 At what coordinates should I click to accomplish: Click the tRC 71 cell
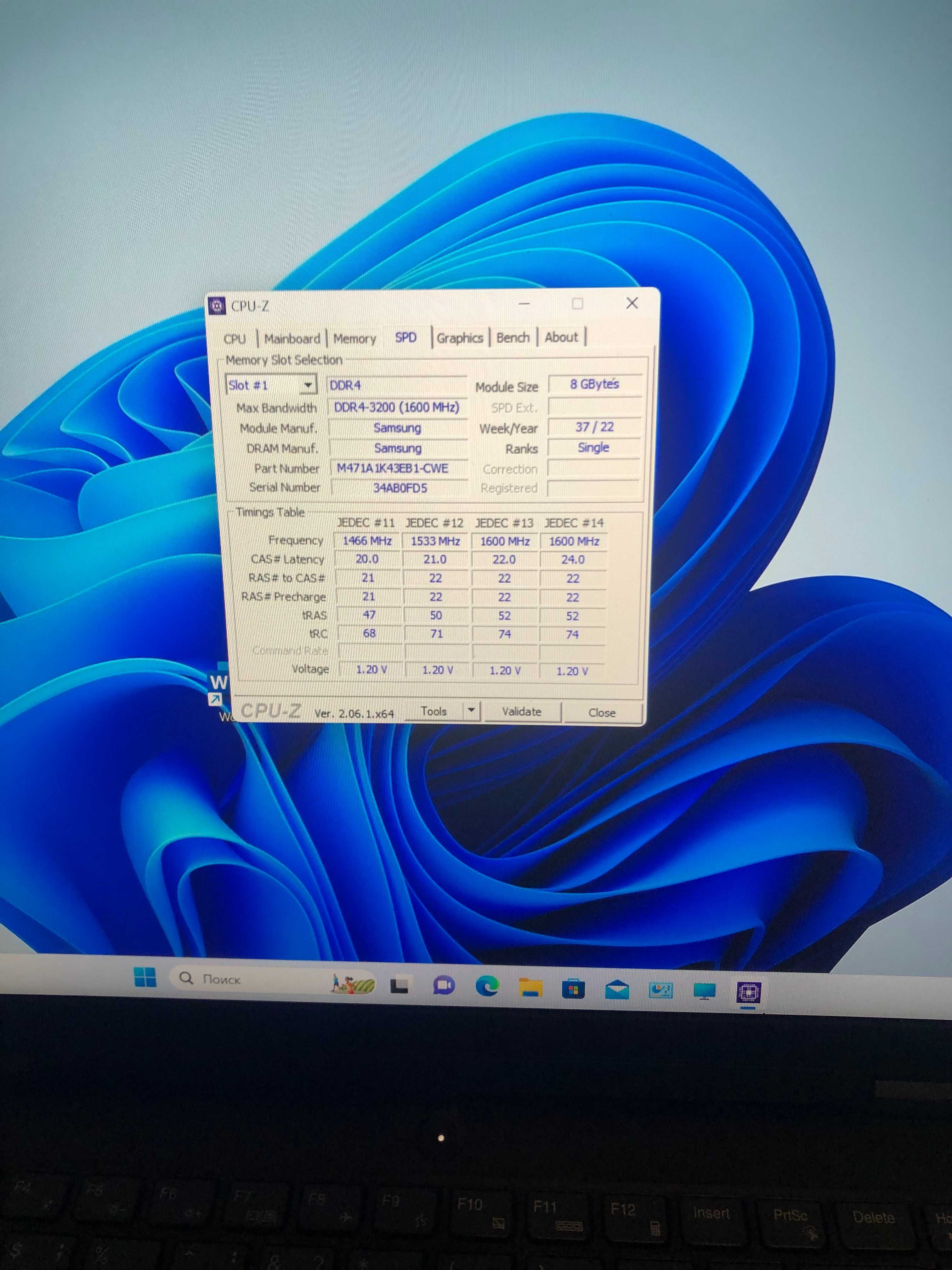coord(437,634)
